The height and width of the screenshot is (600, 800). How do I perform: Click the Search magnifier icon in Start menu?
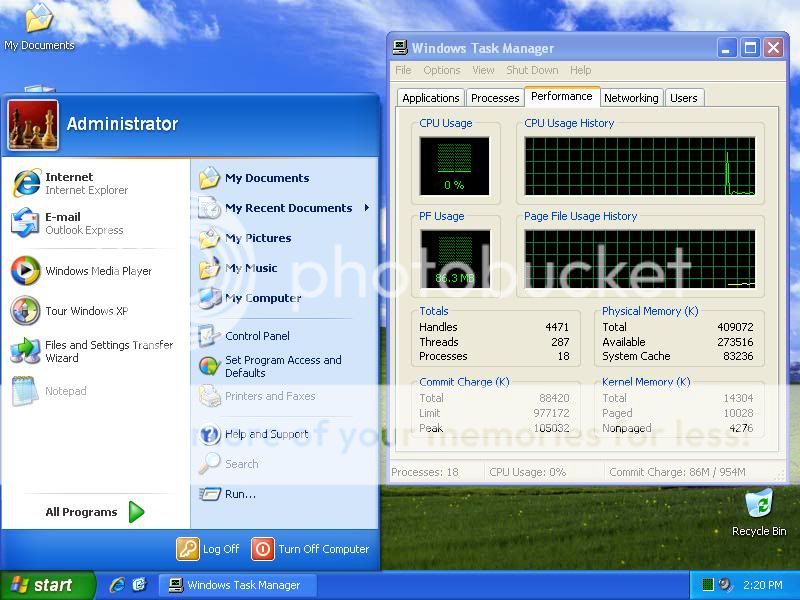click(x=209, y=464)
